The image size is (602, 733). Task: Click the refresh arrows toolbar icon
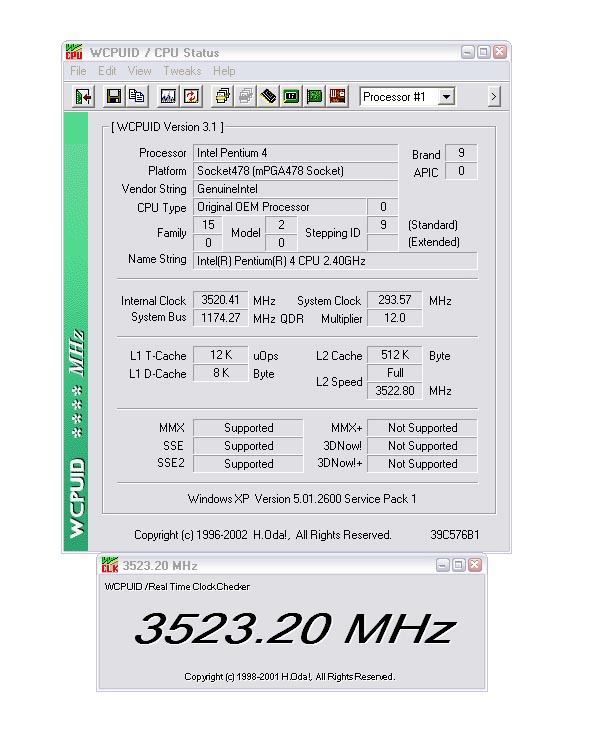[191, 97]
